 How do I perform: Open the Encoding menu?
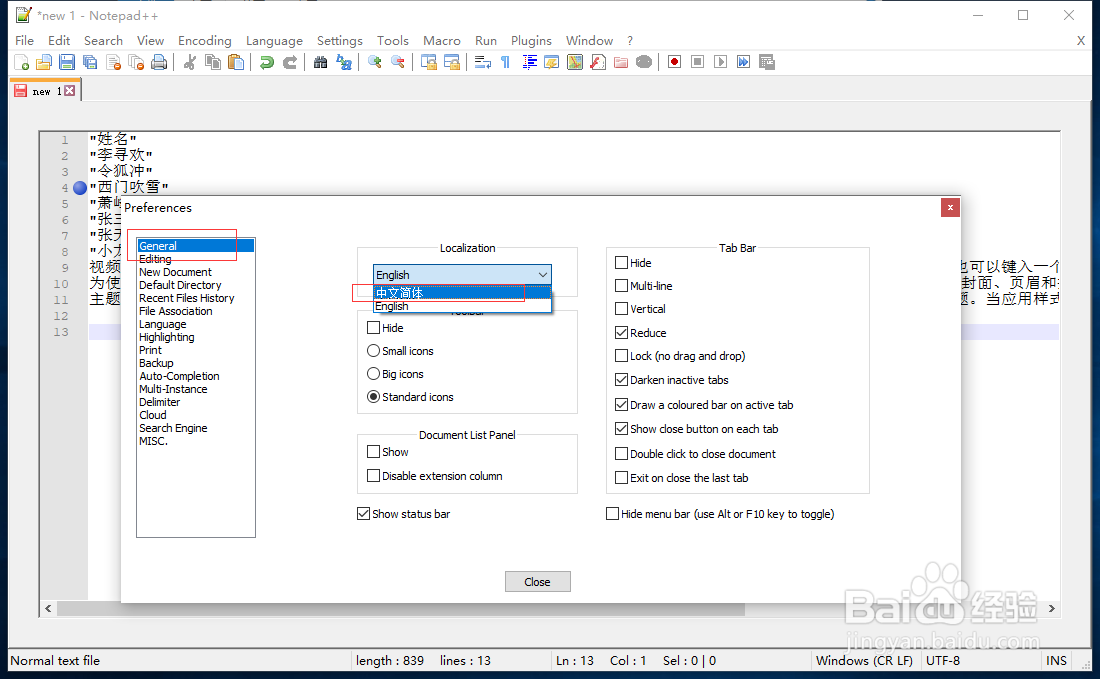pyautogui.click(x=205, y=41)
